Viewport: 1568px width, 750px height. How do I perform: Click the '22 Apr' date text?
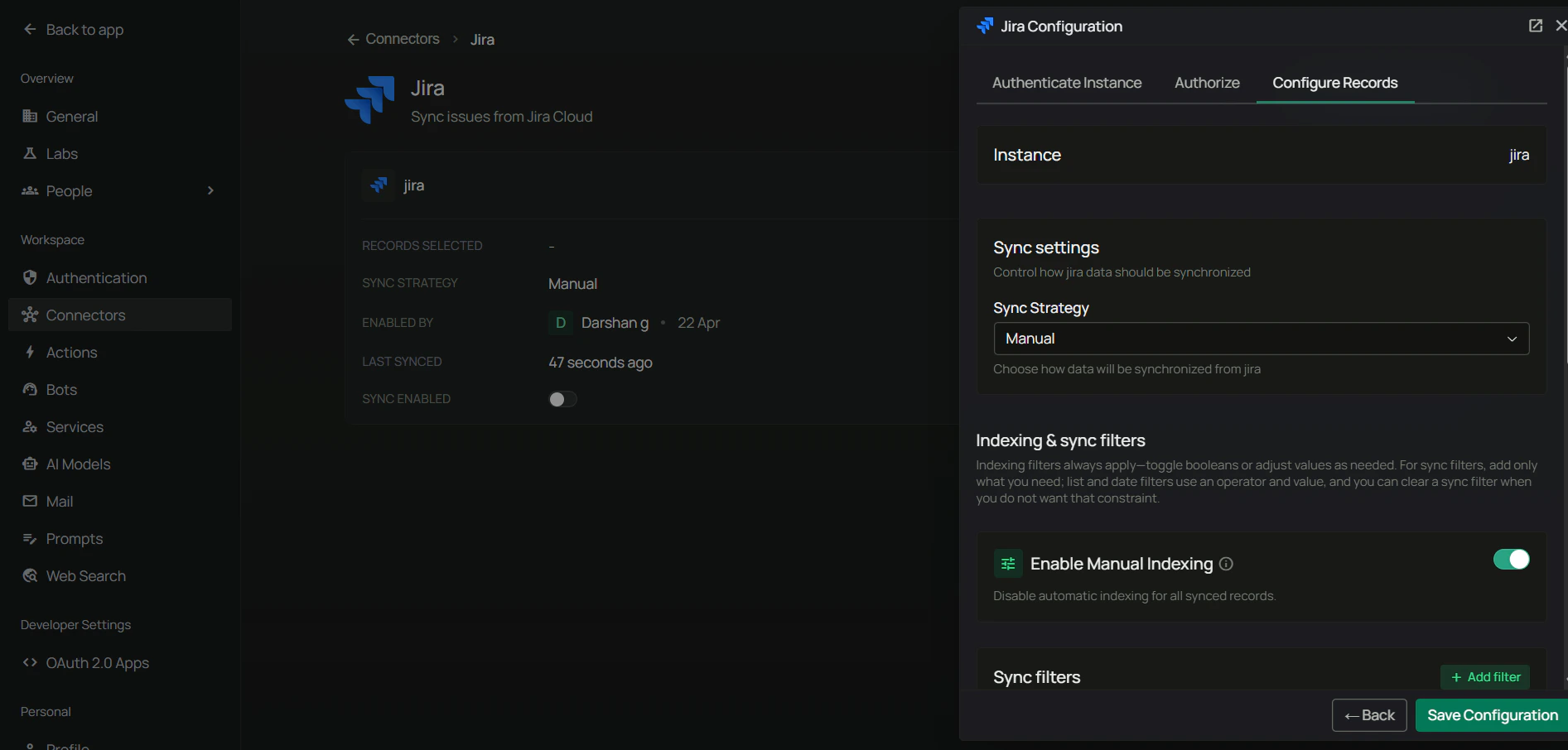698,323
